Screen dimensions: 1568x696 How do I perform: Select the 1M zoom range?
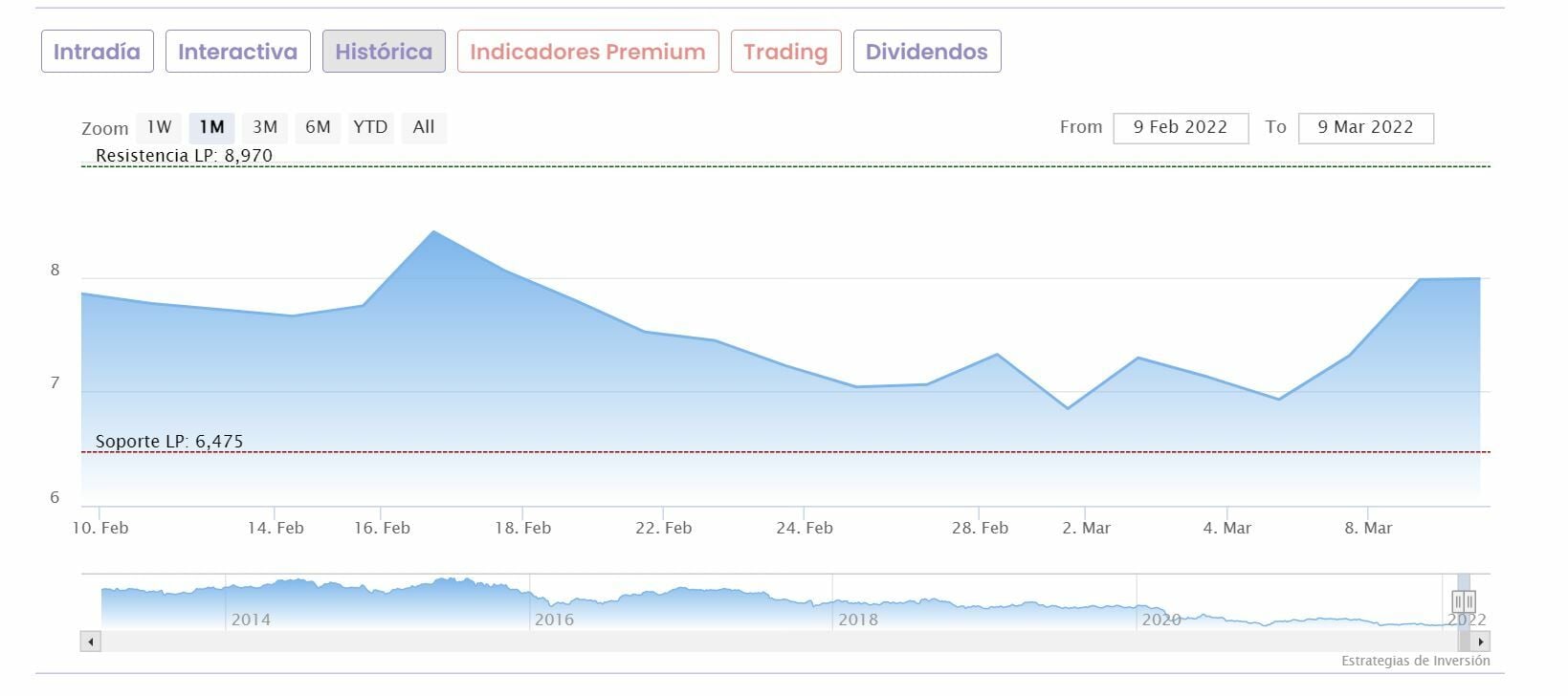click(211, 127)
